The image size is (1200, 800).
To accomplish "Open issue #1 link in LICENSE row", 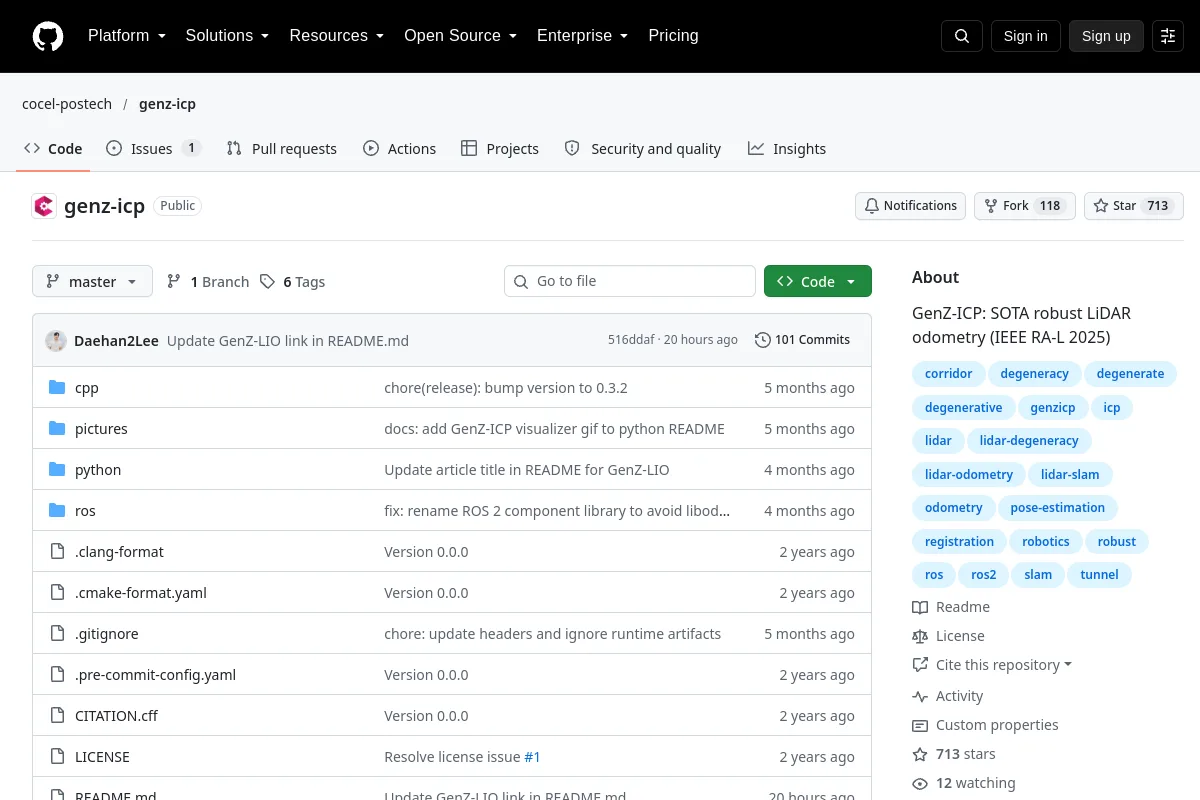I will (532, 757).
